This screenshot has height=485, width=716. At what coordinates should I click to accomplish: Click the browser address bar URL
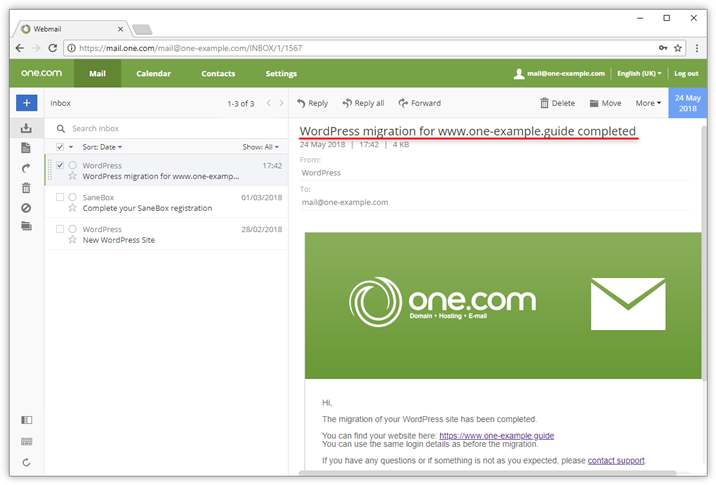coord(191,48)
